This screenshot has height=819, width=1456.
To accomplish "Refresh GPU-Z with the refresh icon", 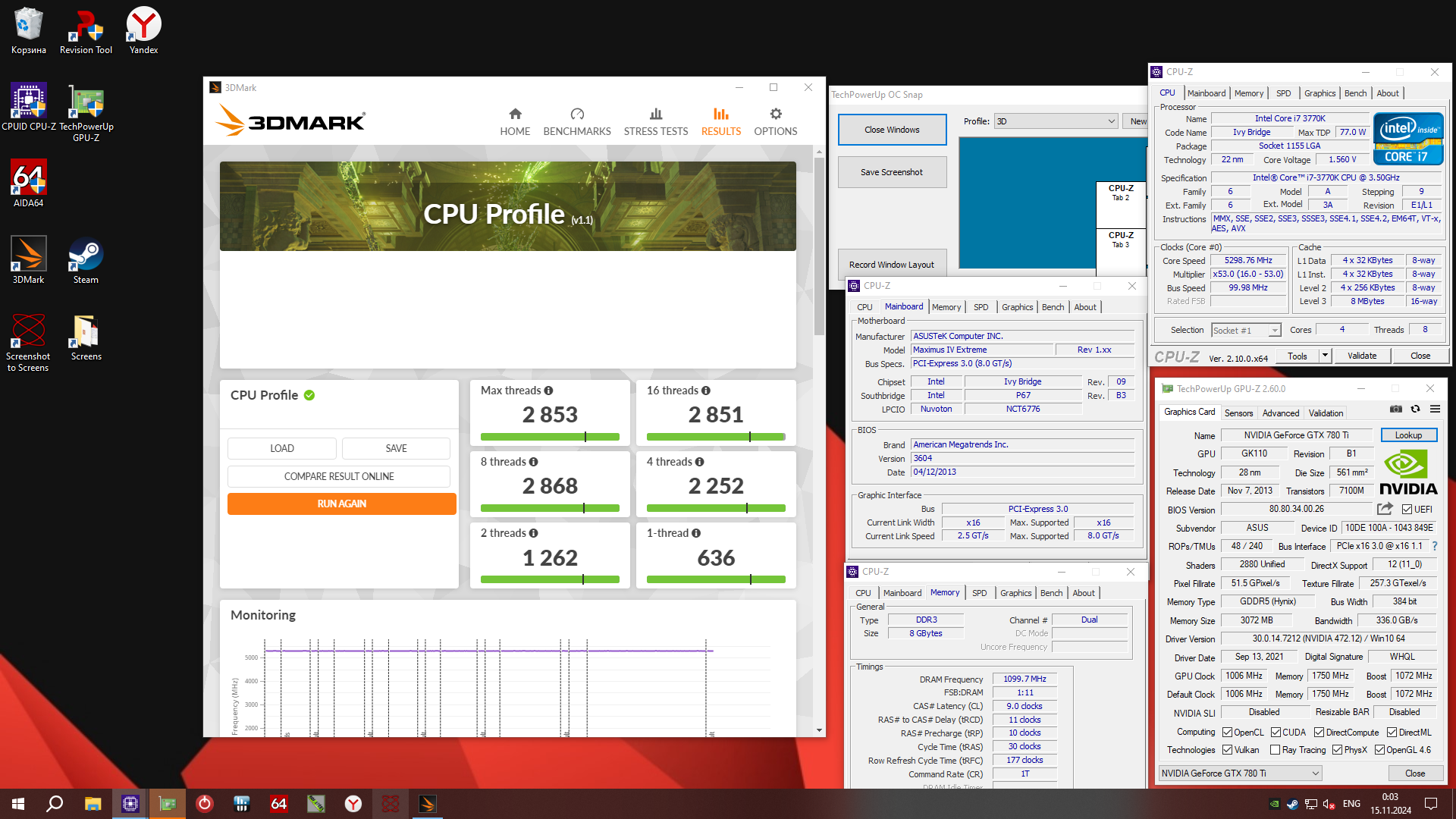I will (x=1415, y=409).
